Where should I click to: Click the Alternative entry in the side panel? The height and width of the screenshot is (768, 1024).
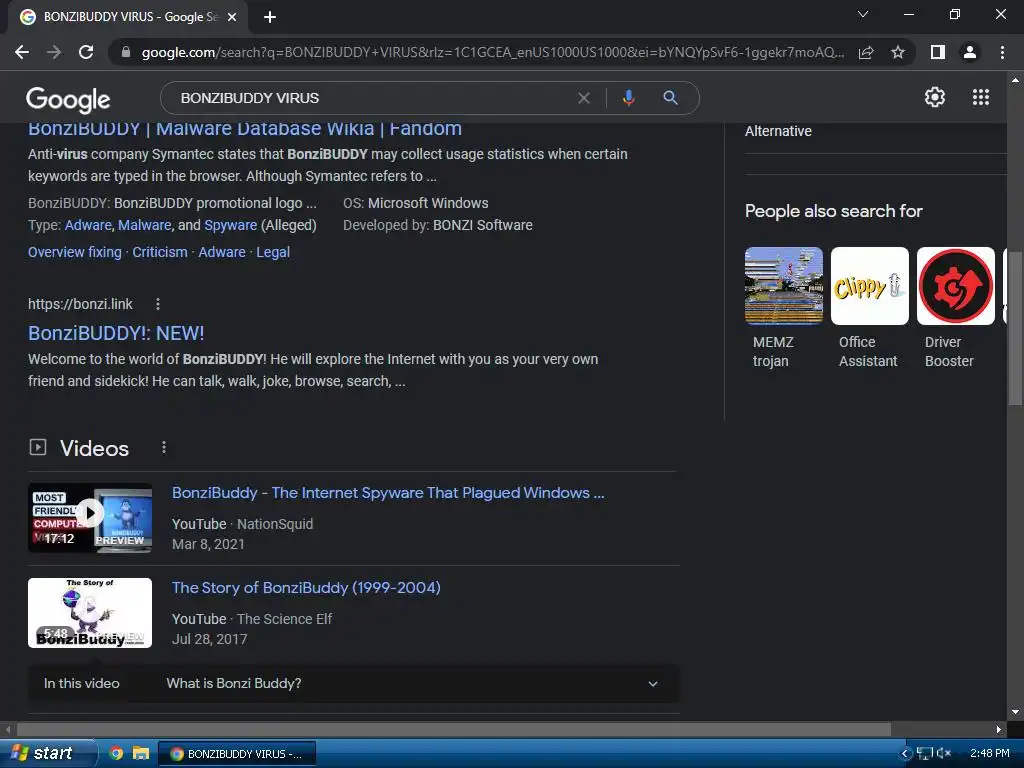pos(778,131)
